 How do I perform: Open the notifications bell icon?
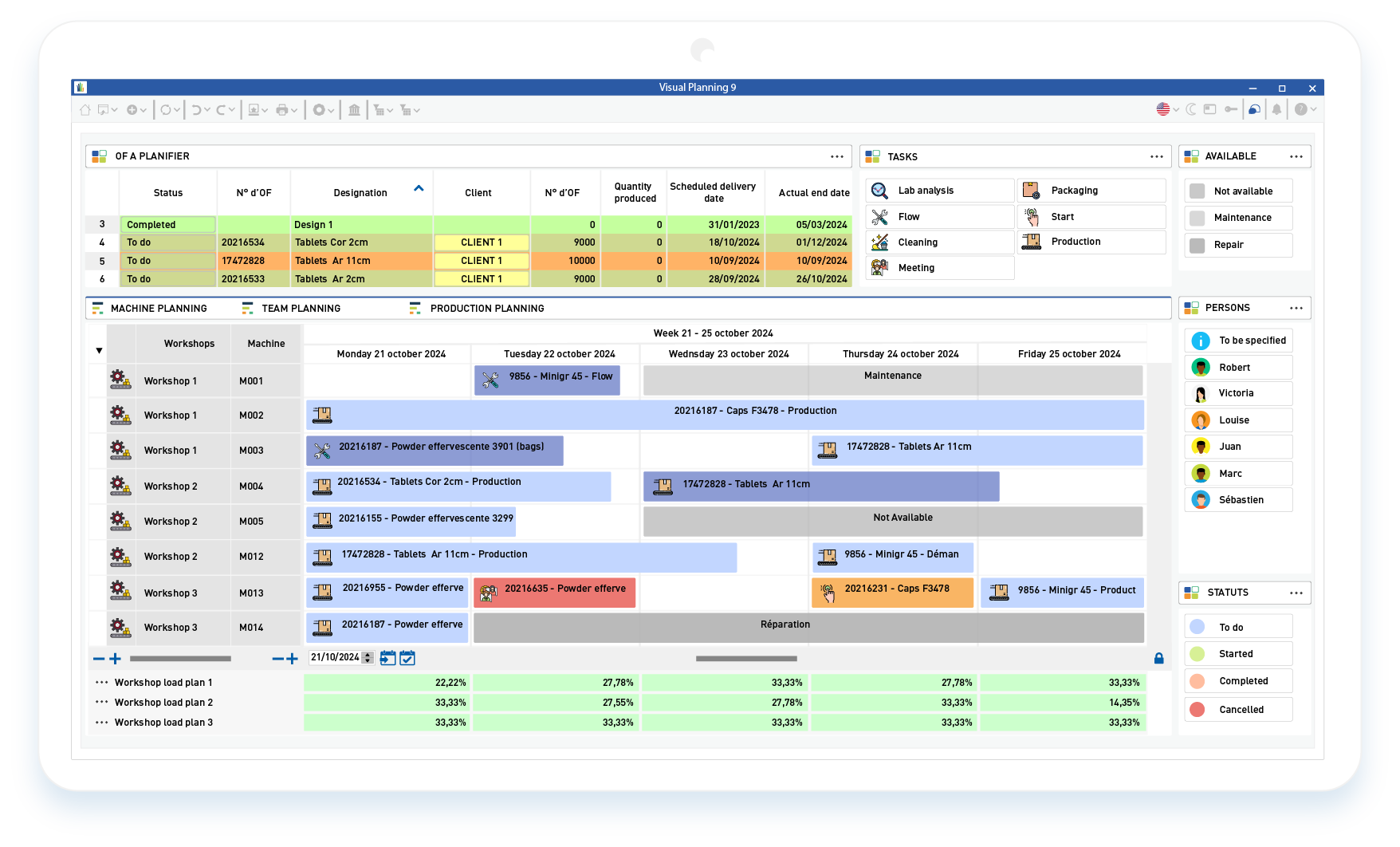pos(1276,109)
